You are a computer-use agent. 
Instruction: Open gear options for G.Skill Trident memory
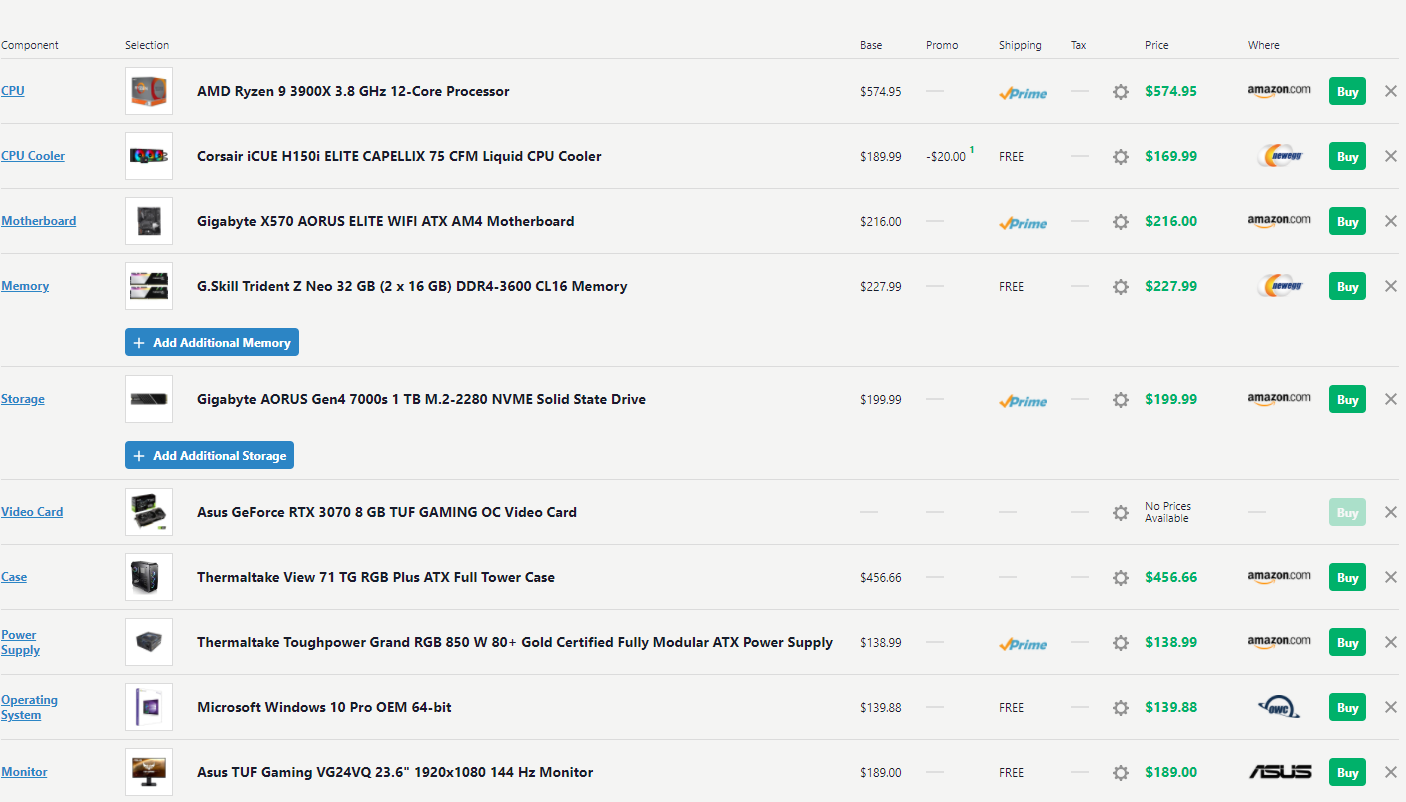1121,287
